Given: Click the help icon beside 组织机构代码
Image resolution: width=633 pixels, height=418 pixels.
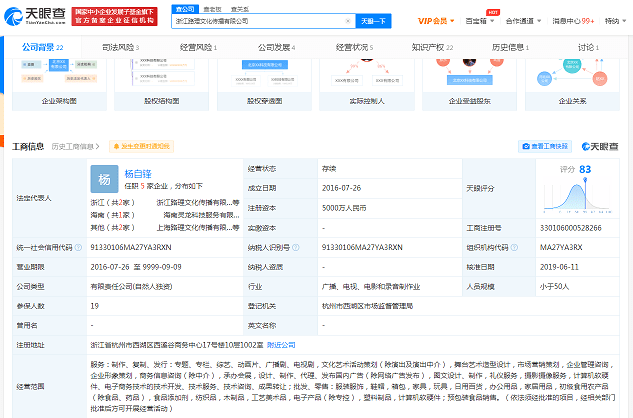Looking at the screenshot, I should [514, 248].
